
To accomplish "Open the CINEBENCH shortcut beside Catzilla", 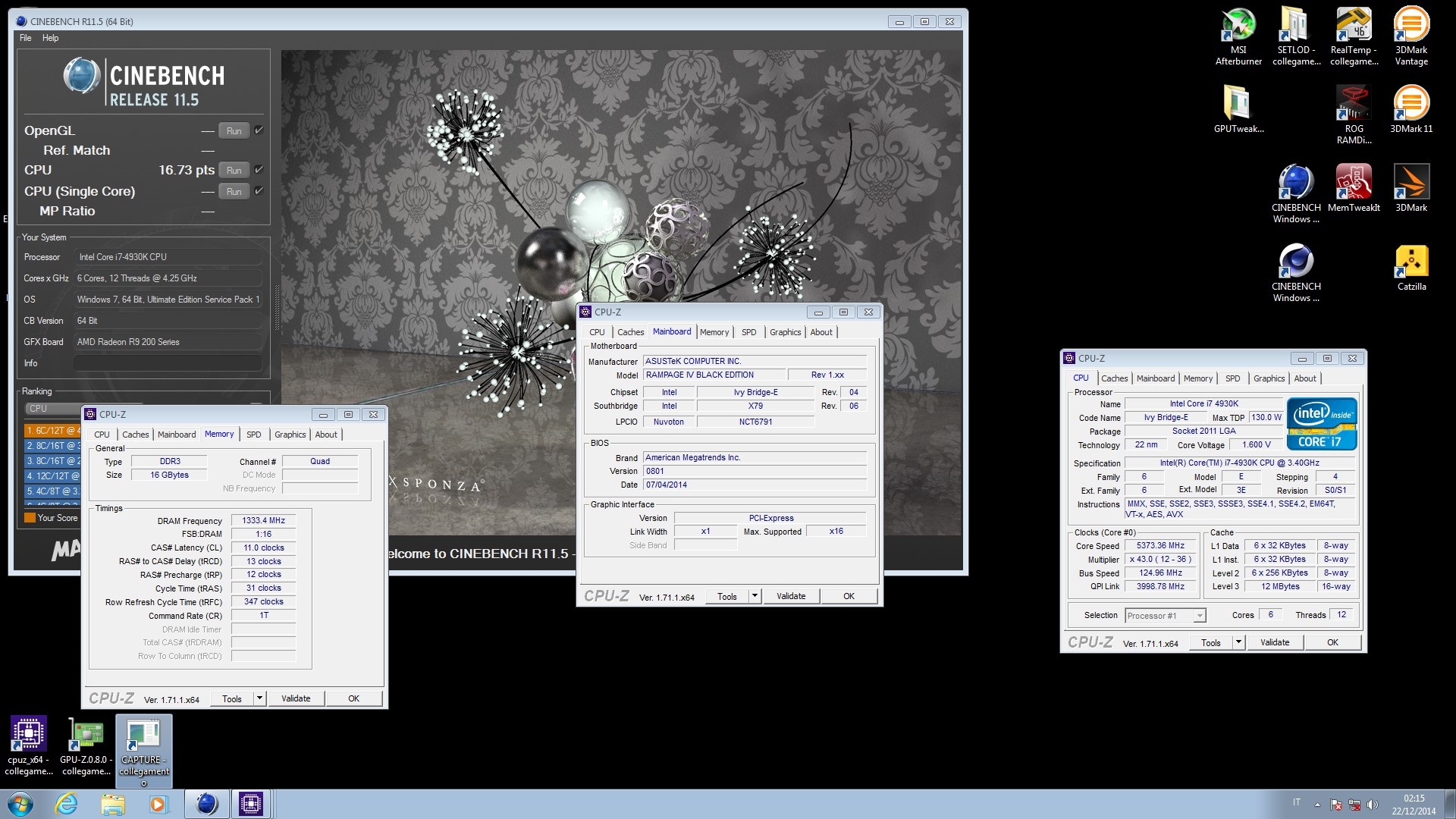I will pyautogui.click(x=1296, y=272).
